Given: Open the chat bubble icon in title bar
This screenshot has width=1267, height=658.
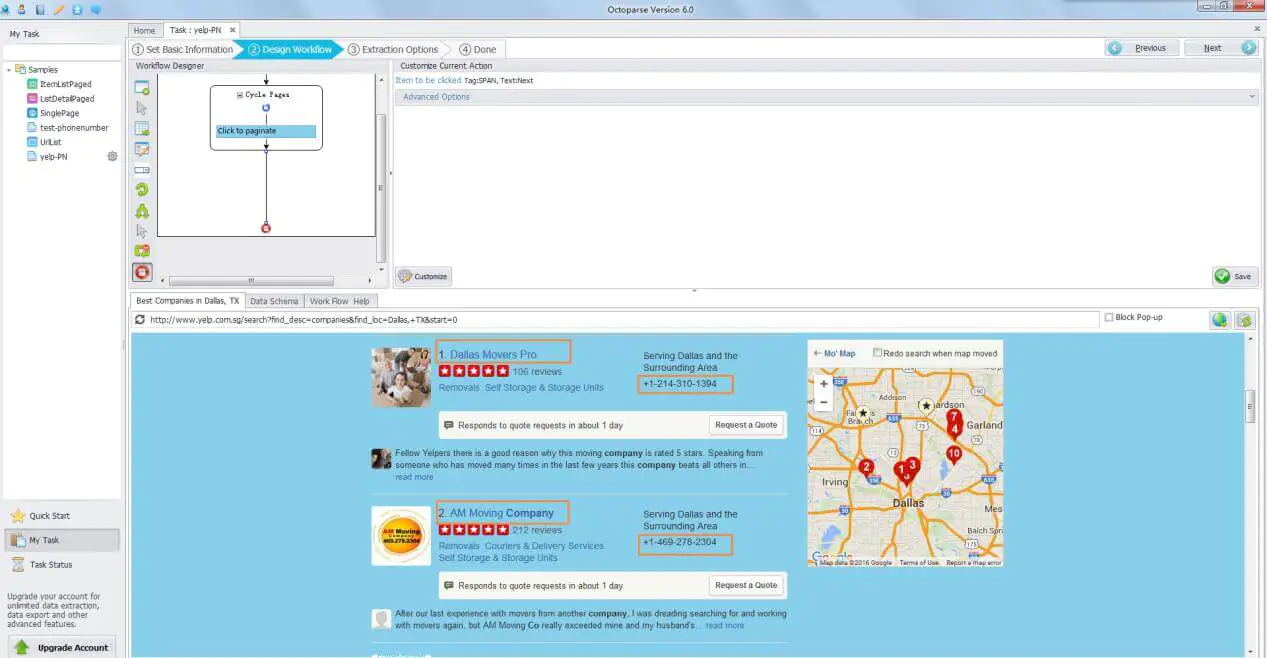Looking at the screenshot, I should [96, 9].
